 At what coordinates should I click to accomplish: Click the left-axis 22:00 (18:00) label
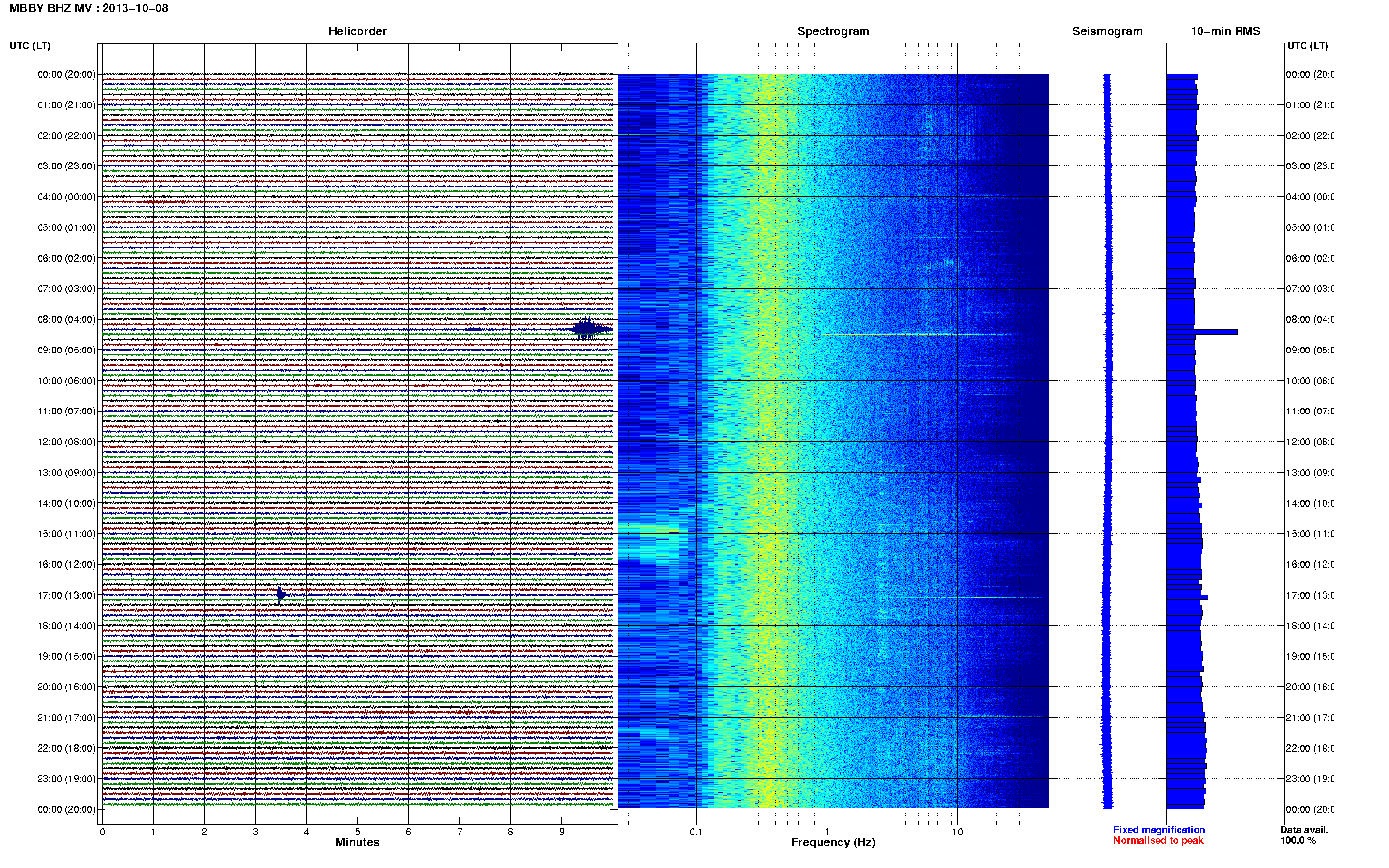66,748
